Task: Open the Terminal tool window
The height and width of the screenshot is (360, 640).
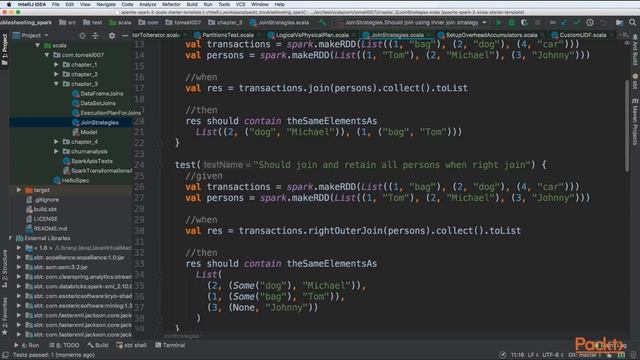Action: pos(170,345)
